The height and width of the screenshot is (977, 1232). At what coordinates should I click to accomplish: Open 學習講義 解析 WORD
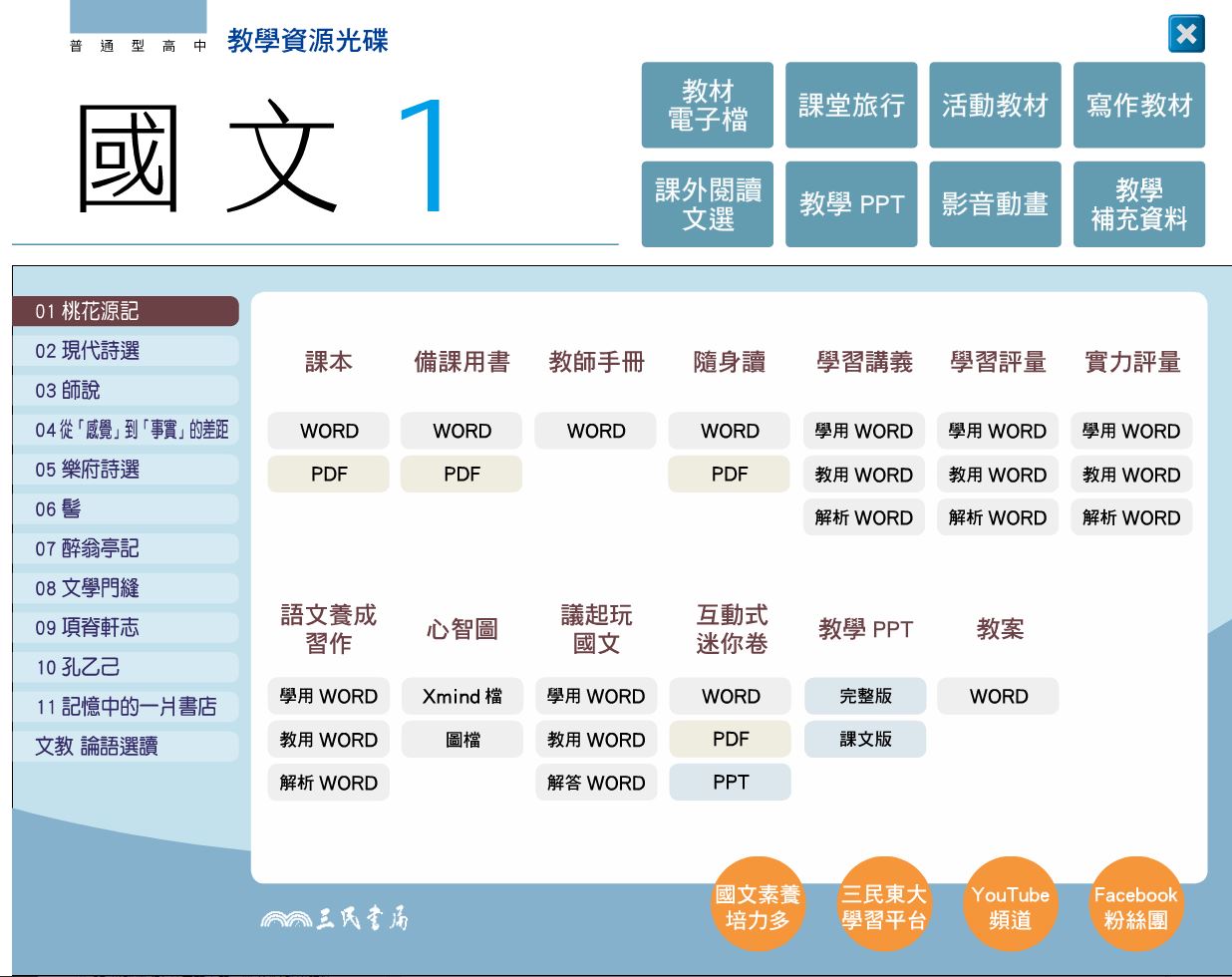click(864, 517)
